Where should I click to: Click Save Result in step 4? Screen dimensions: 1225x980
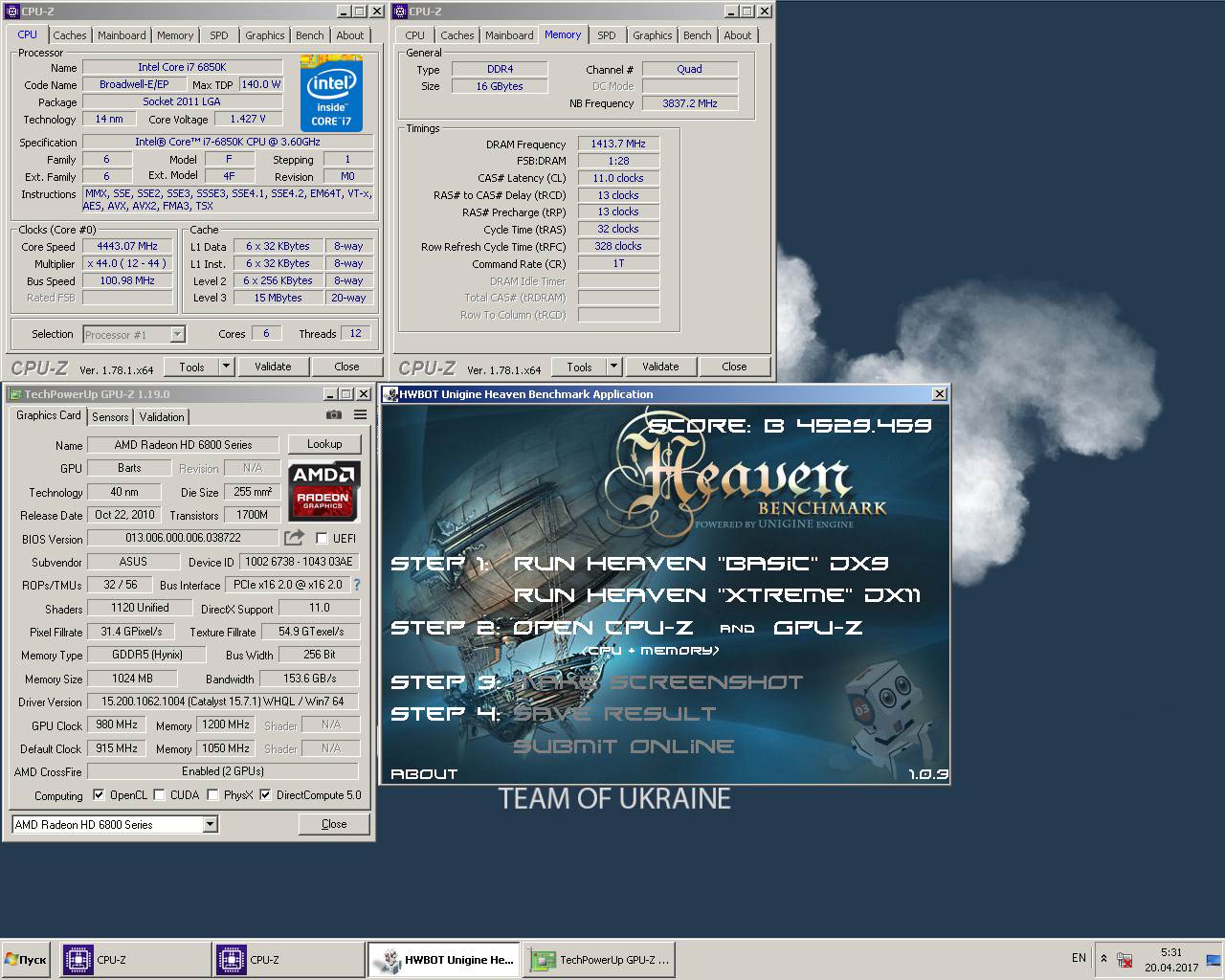coord(614,714)
